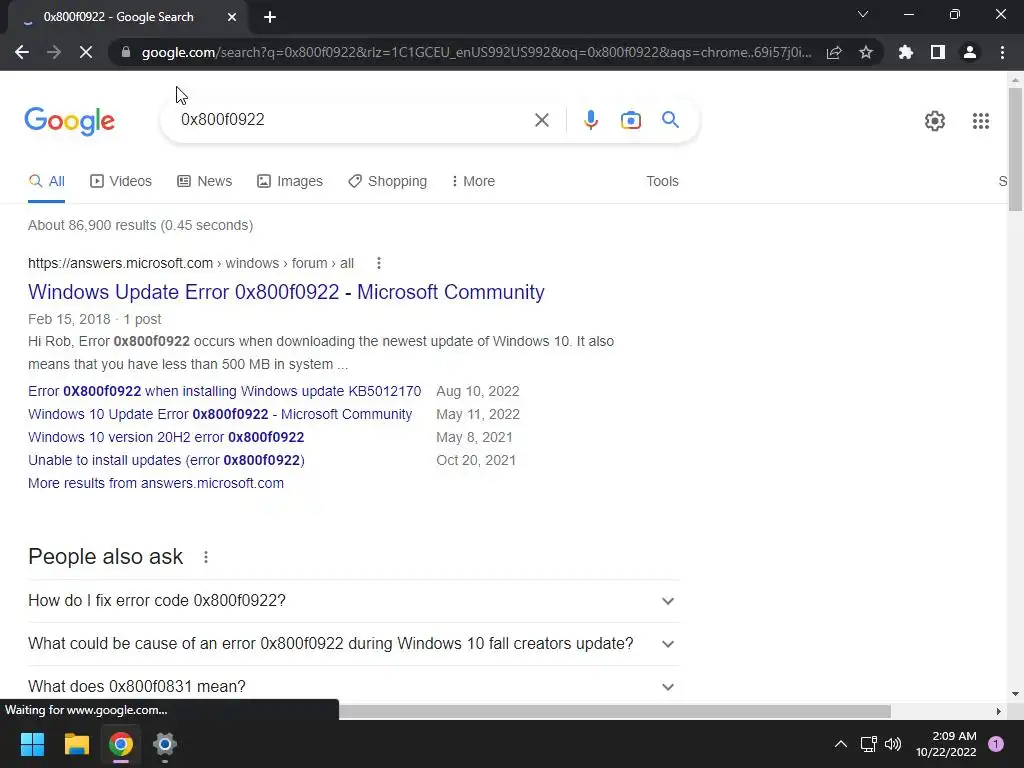The height and width of the screenshot is (768, 1024).
Task: Click the vertical page scrollbar
Action: point(1015,149)
